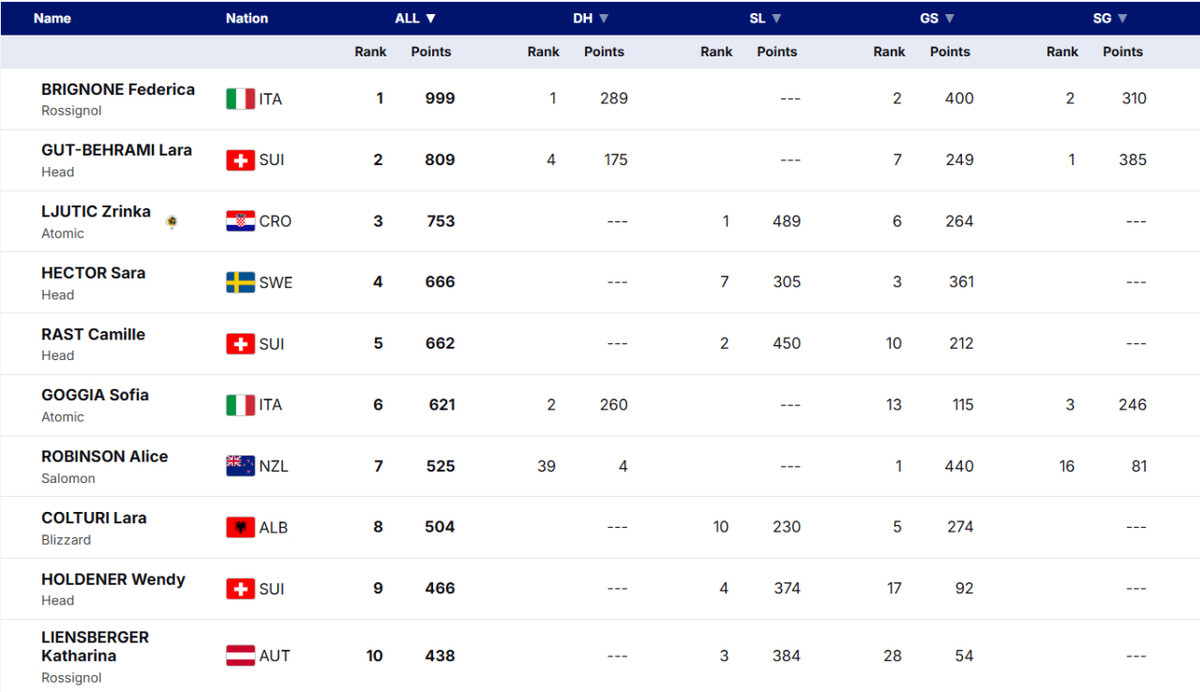1200x692 pixels.
Task: Click the GOGGIA Sofia table row name
Action: pyautogui.click(x=95, y=395)
